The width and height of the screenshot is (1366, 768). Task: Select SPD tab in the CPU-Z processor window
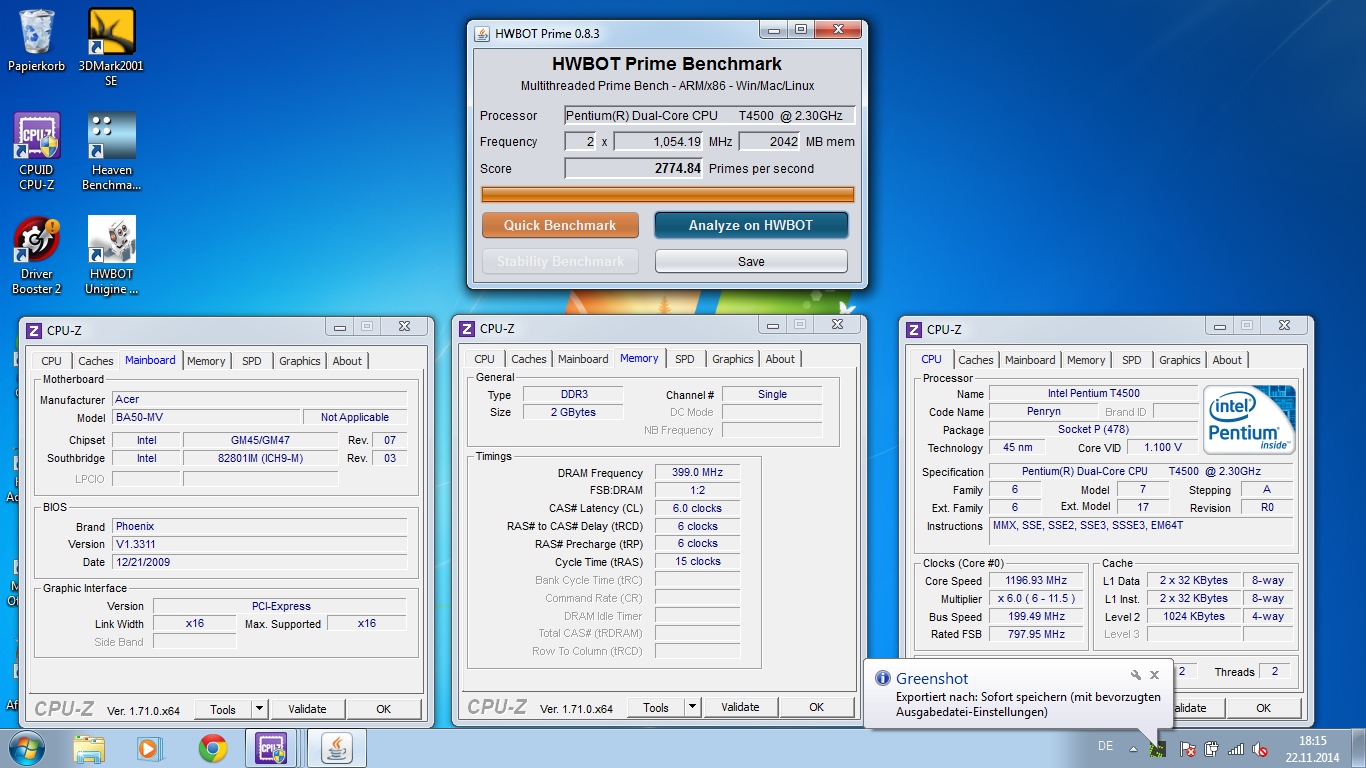(1132, 360)
